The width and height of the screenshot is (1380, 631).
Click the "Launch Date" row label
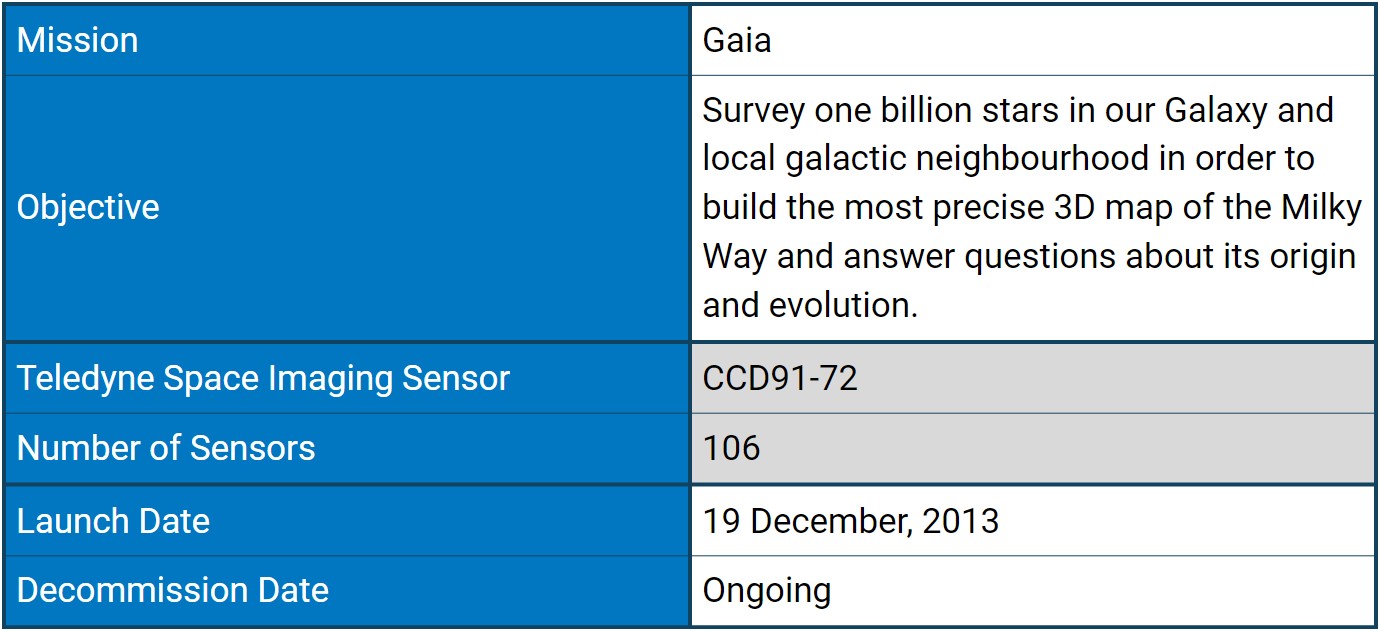point(113,521)
